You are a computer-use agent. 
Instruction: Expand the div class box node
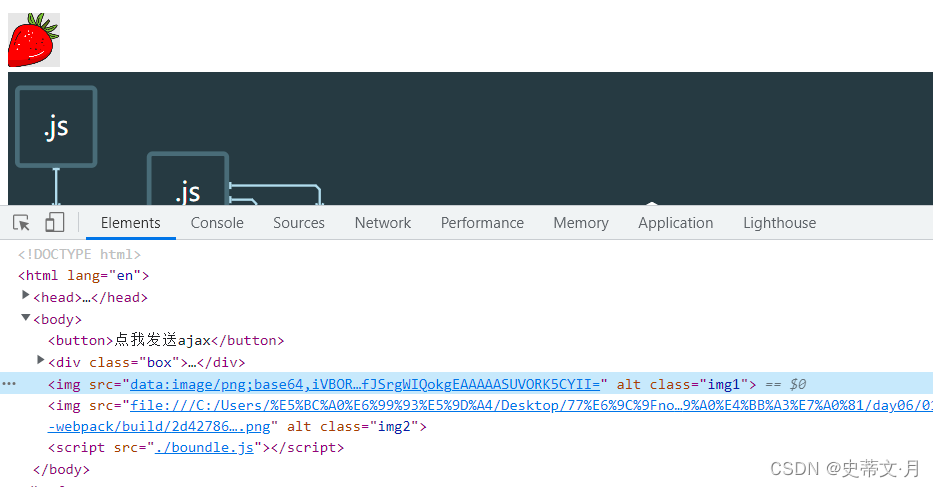point(40,360)
